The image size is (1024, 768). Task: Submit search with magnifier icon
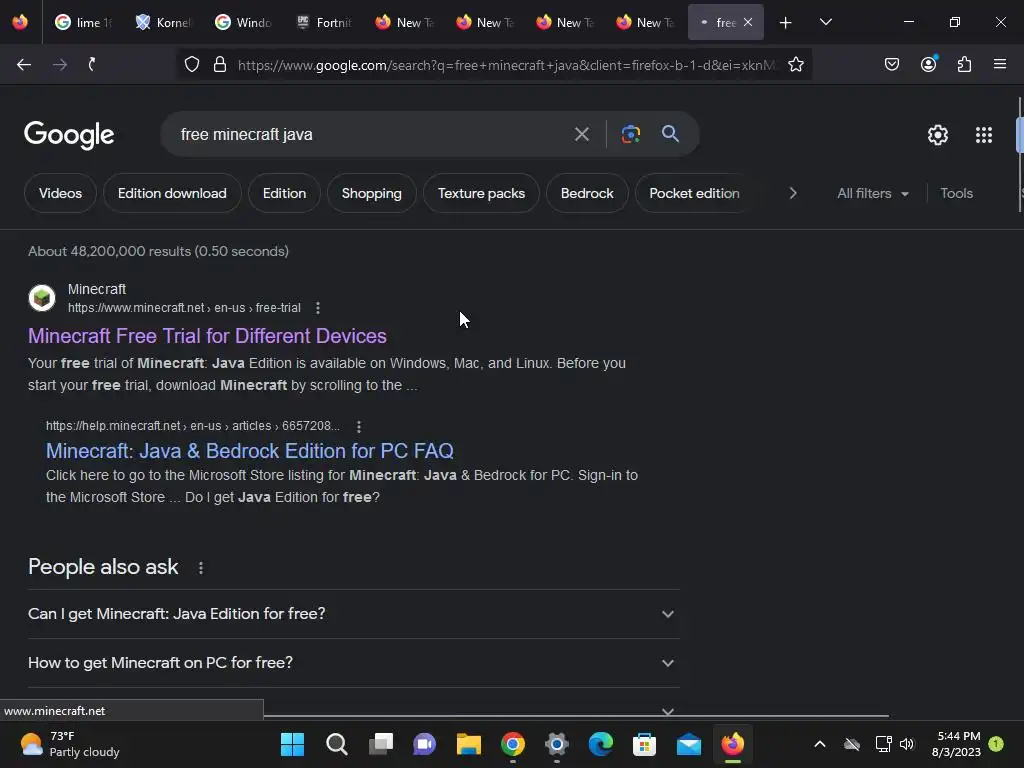click(x=670, y=134)
